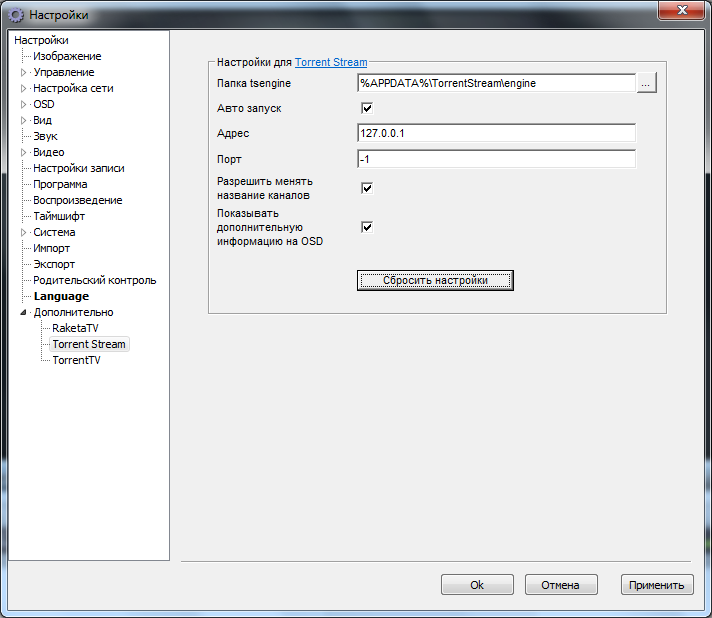Select Родительский контроль item

(94, 280)
